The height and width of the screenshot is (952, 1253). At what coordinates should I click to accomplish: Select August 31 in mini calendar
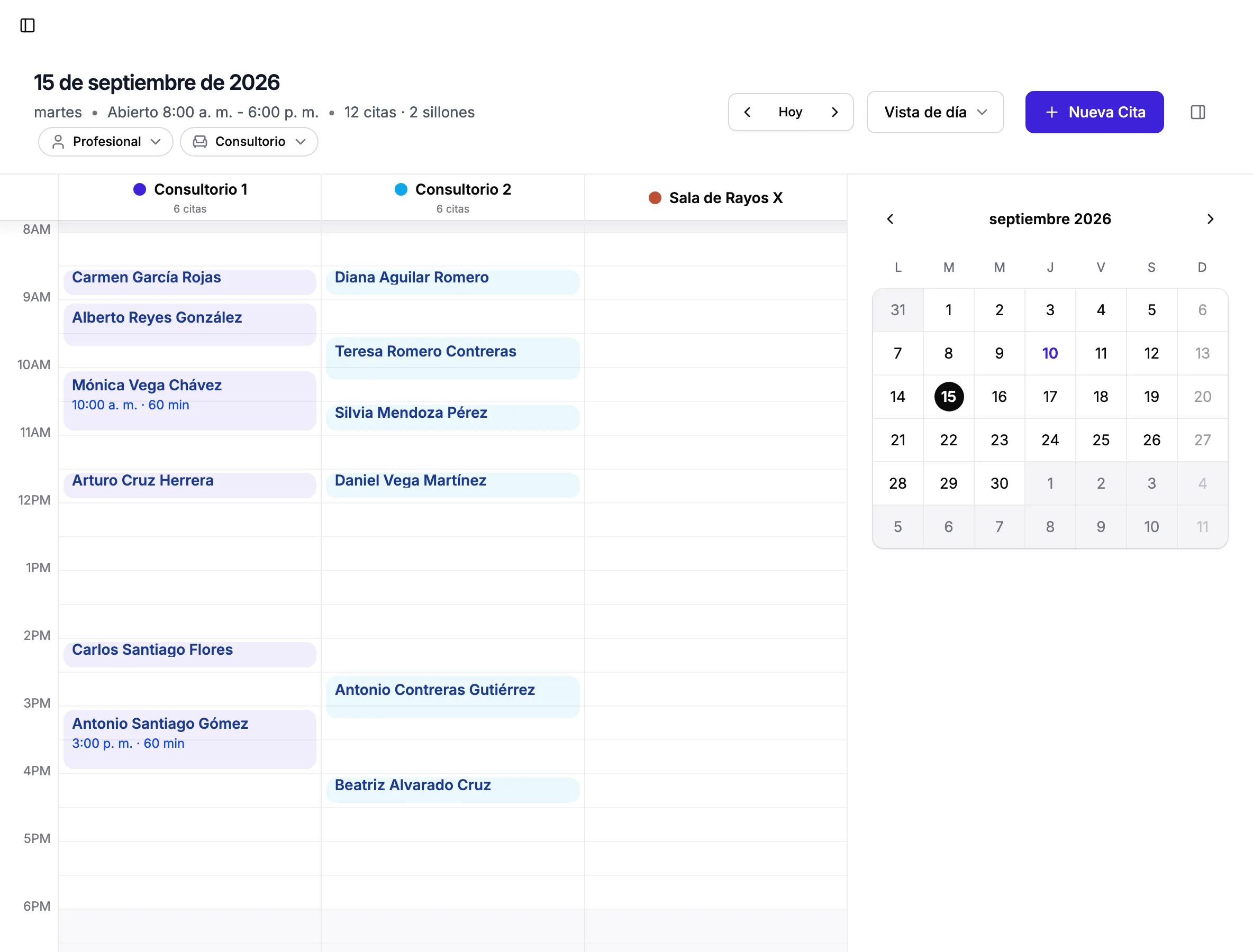(x=898, y=310)
